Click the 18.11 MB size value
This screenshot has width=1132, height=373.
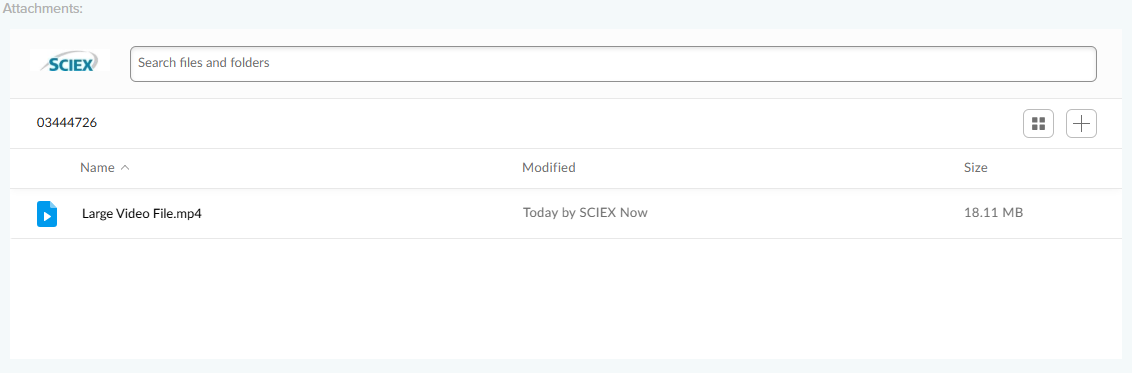coord(993,213)
